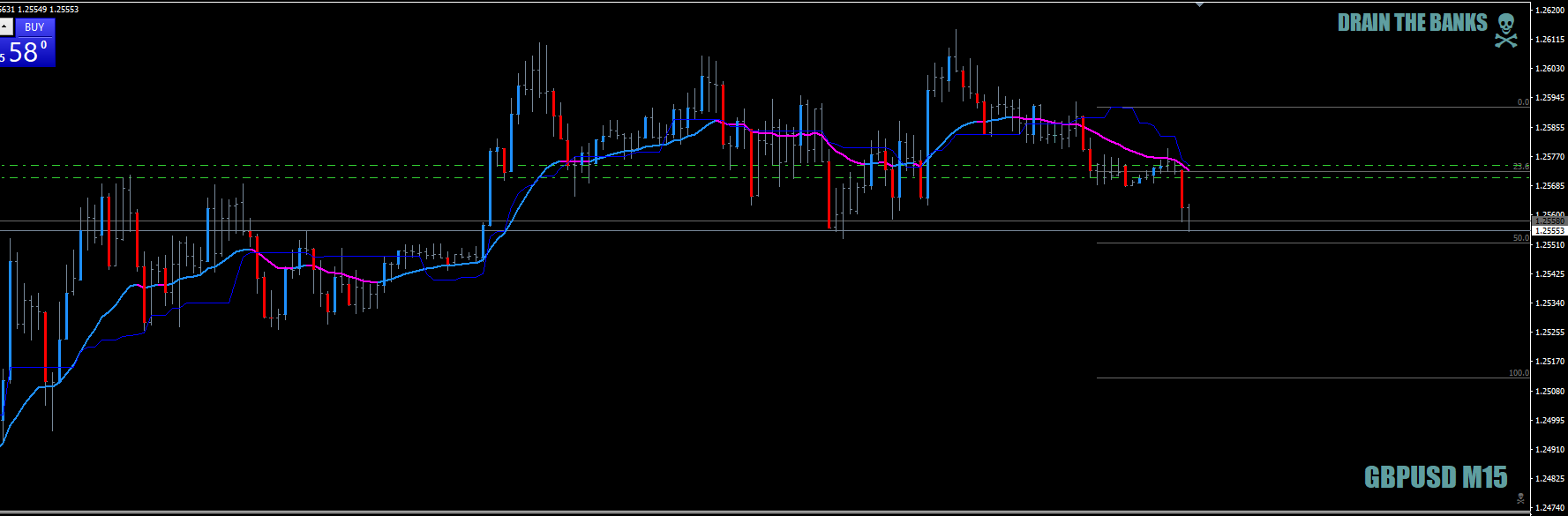Increase trade volume with the up arrow
The image size is (1568, 516).
pyautogui.click(x=4, y=27)
